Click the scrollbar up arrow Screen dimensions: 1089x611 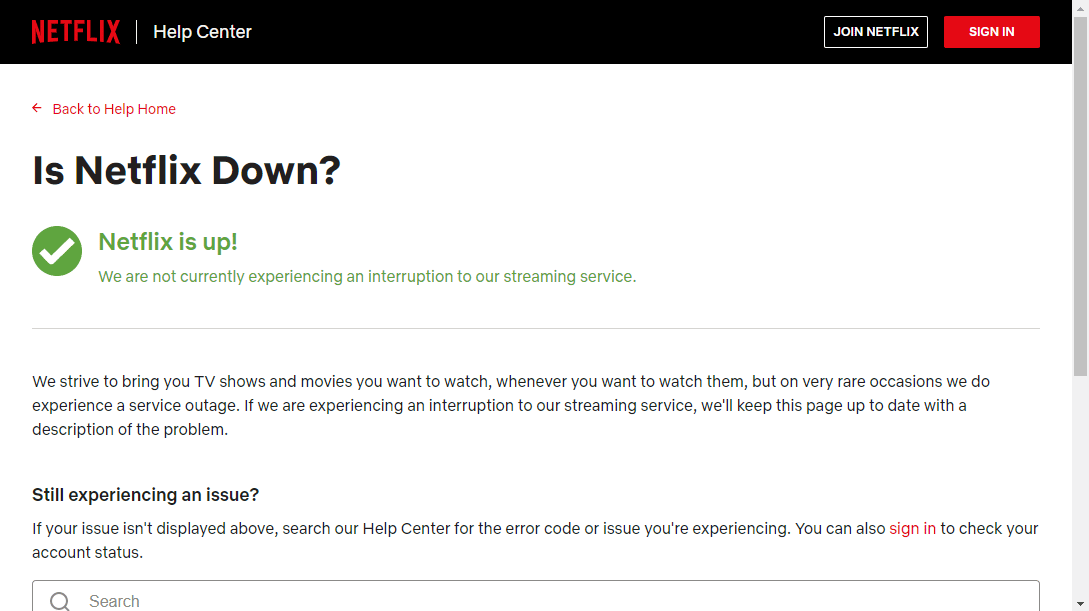(1081, 8)
